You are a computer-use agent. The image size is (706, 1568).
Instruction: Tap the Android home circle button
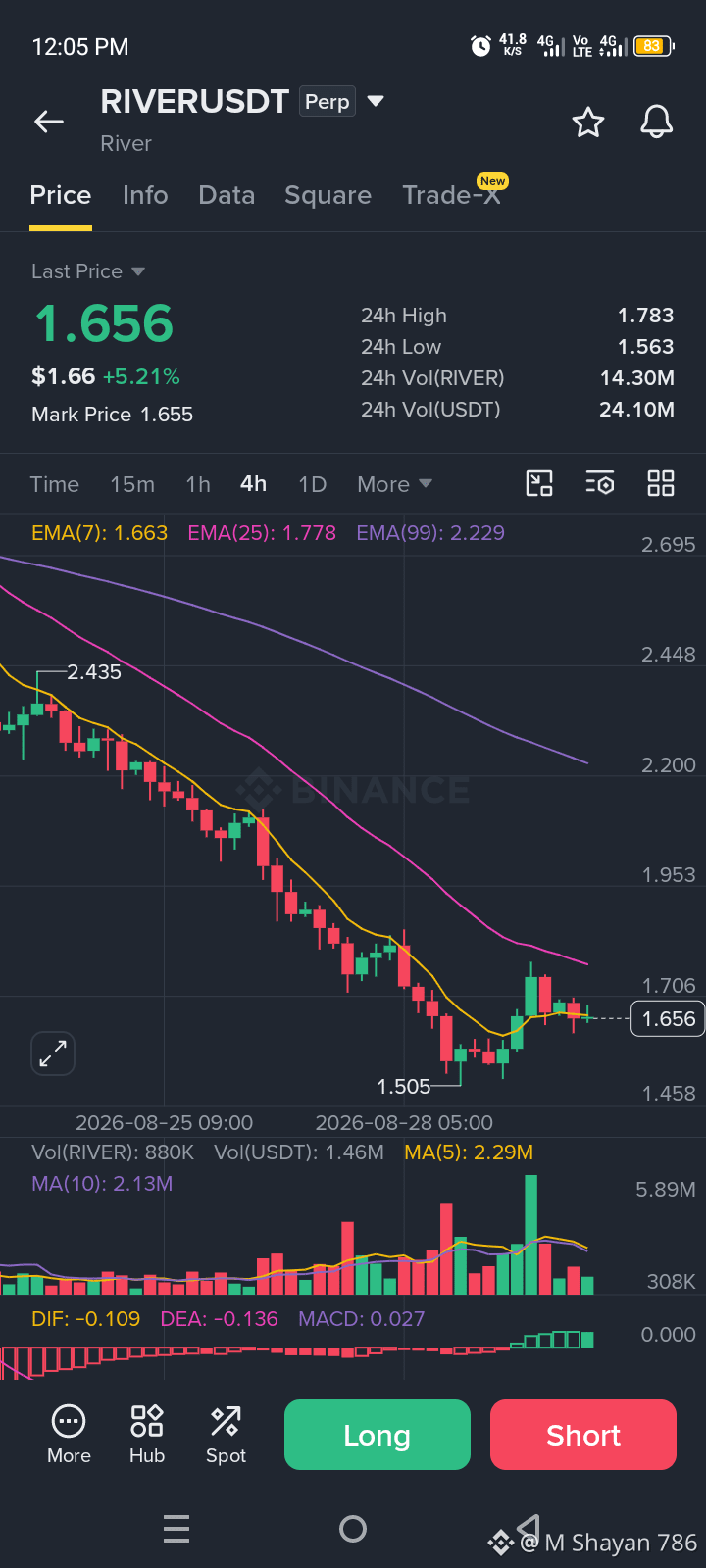point(353,1529)
